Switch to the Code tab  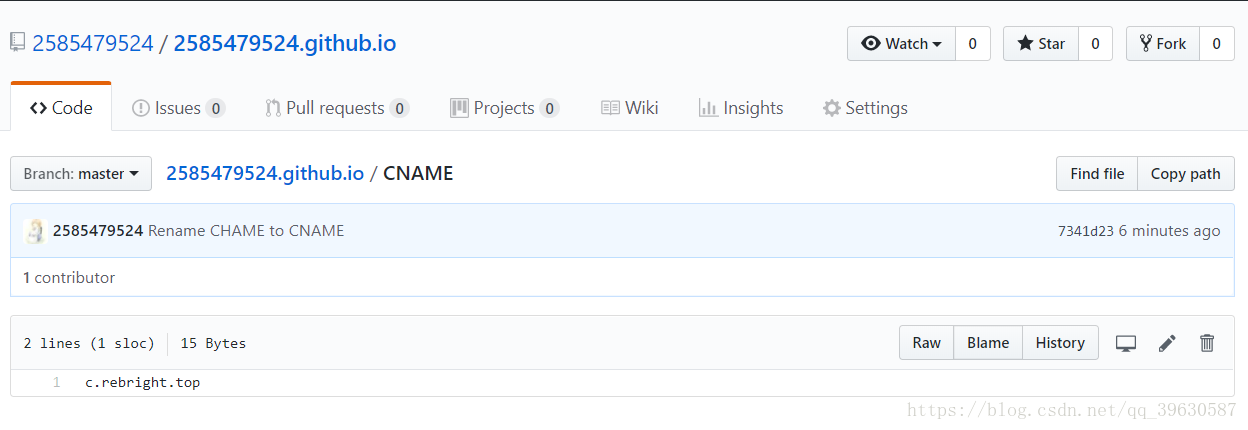tap(61, 108)
